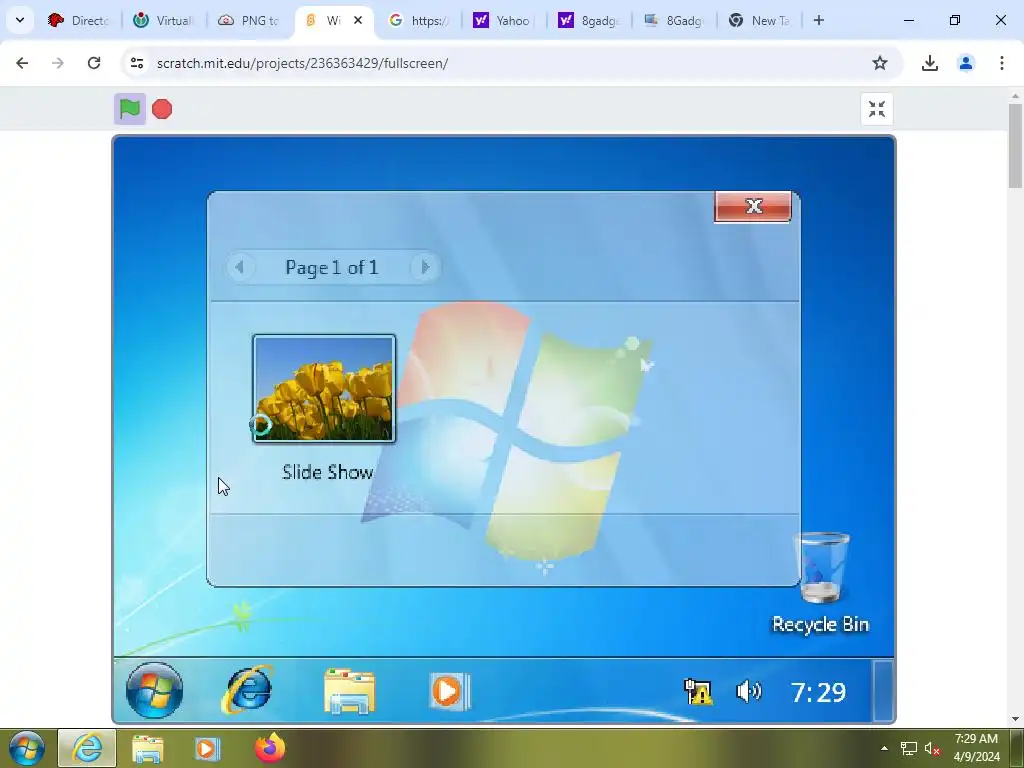Exit fullscreen mode in the Scratch player

click(876, 109)
